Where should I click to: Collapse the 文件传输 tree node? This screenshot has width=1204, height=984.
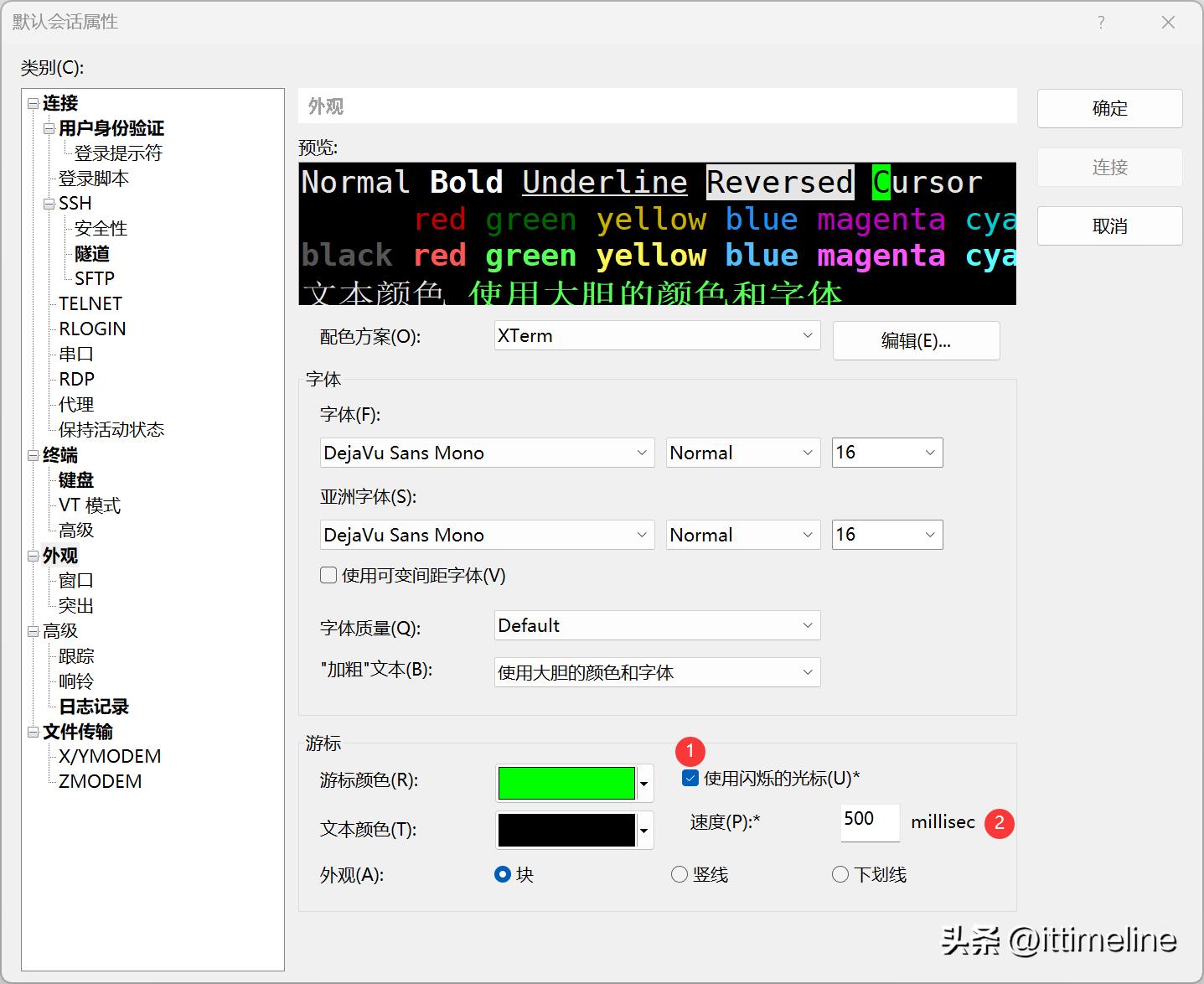(33, 732)
